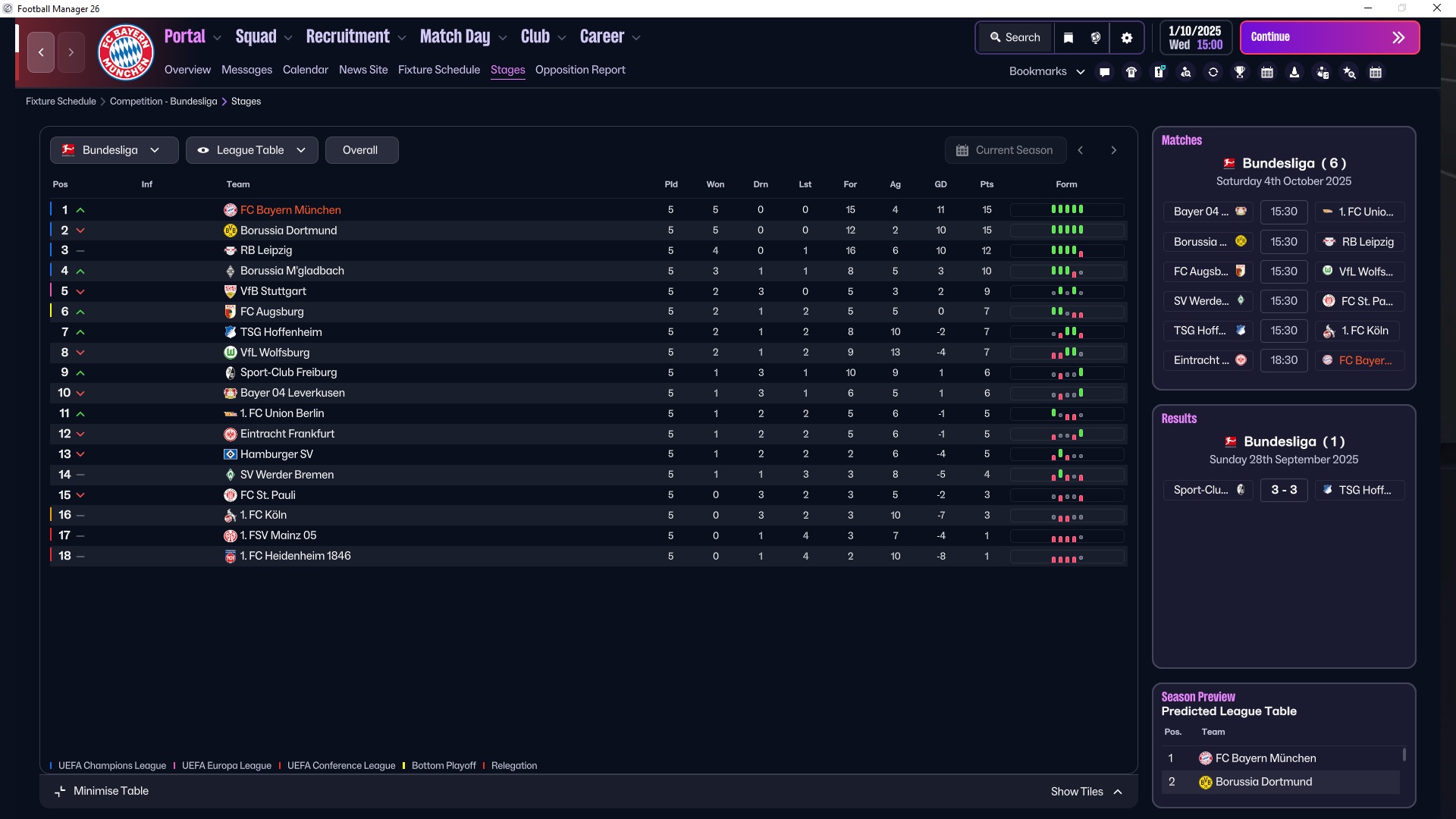1456x819 pixels.
Task: Click the globe world icon
Action: [1096, 38]
